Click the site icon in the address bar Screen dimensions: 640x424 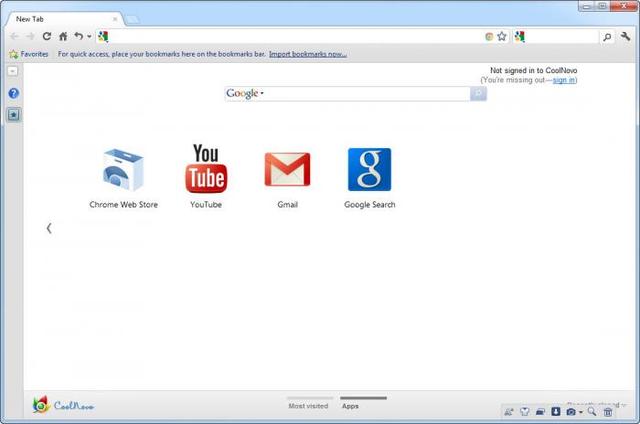click(103, 37)
